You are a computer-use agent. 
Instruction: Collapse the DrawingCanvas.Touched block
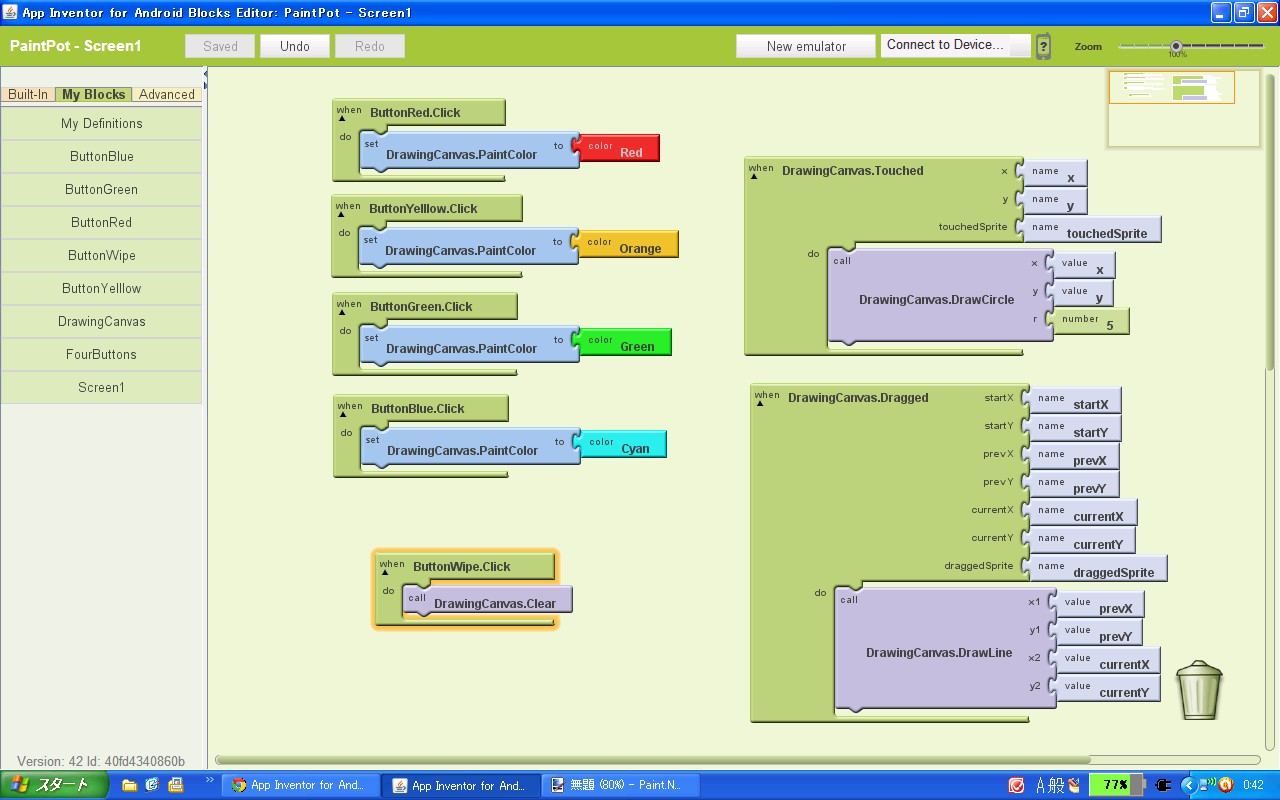click(754, 175)
